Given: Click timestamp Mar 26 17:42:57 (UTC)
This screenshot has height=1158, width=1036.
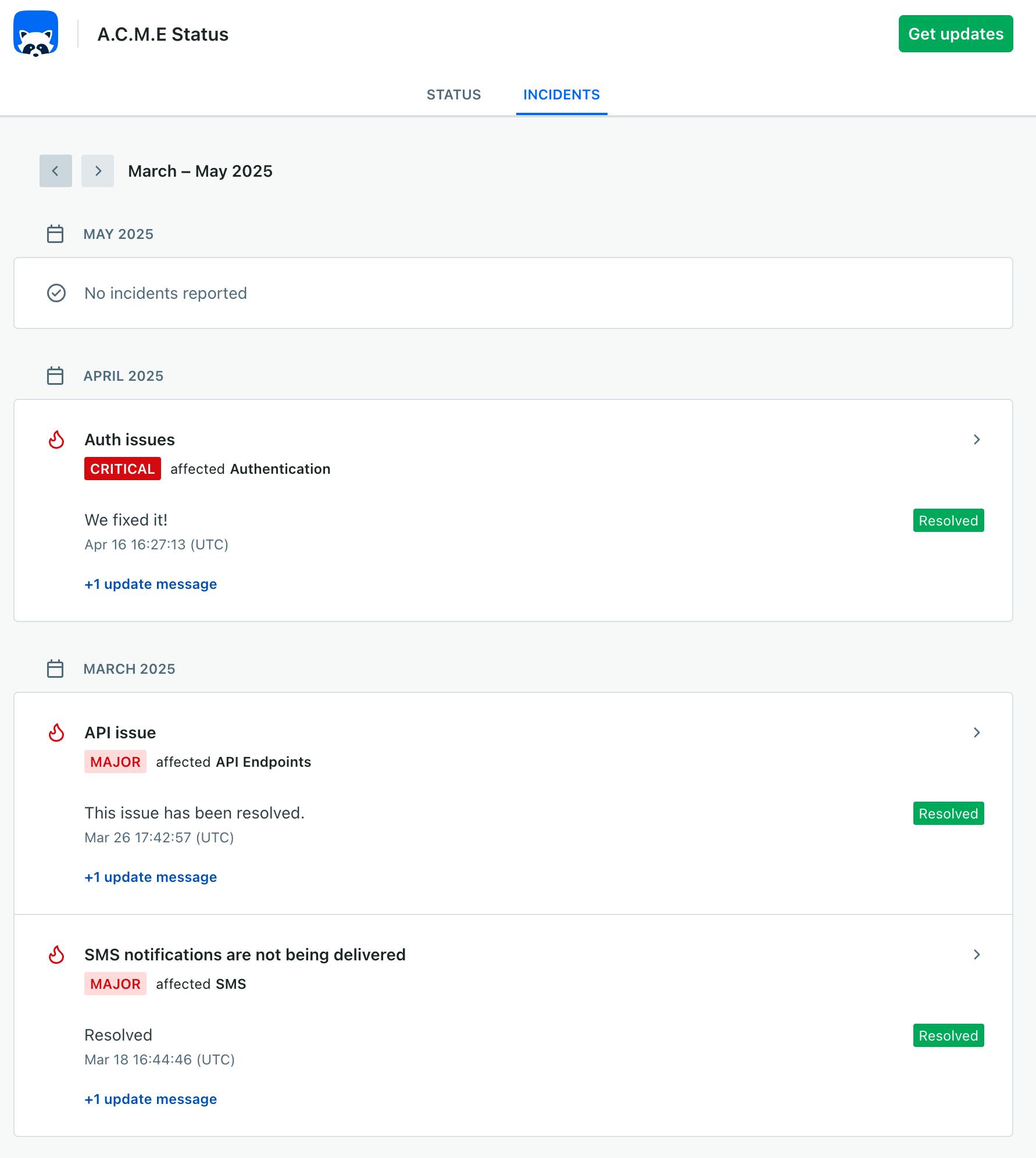Looking at the screenshot, I should click(159, 838).
